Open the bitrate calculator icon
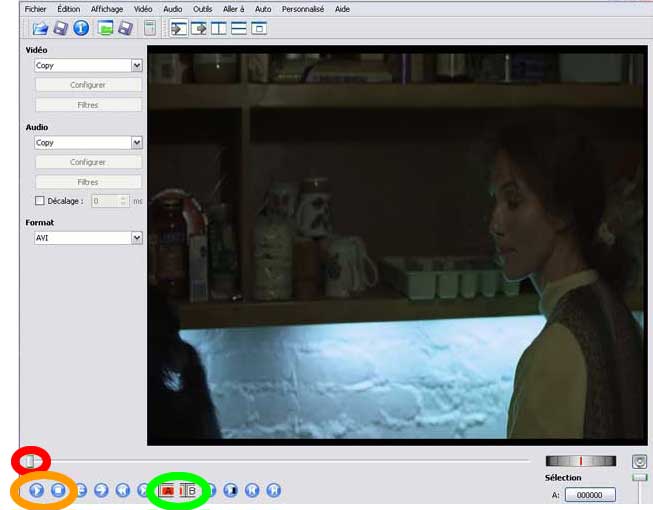 click(150, 28)
